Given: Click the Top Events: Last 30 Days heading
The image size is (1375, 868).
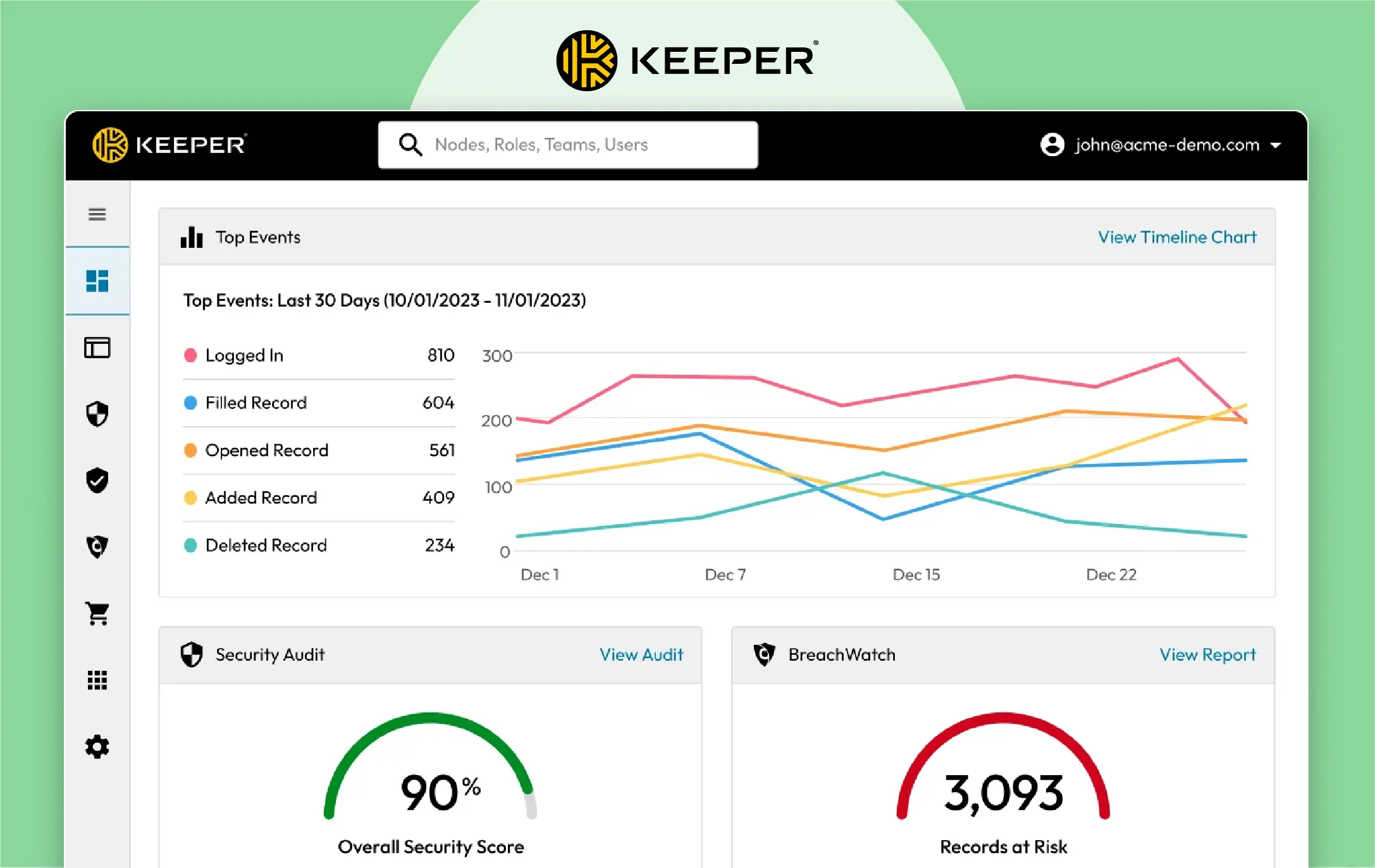Looking at the screenshot, I should 385,300.
